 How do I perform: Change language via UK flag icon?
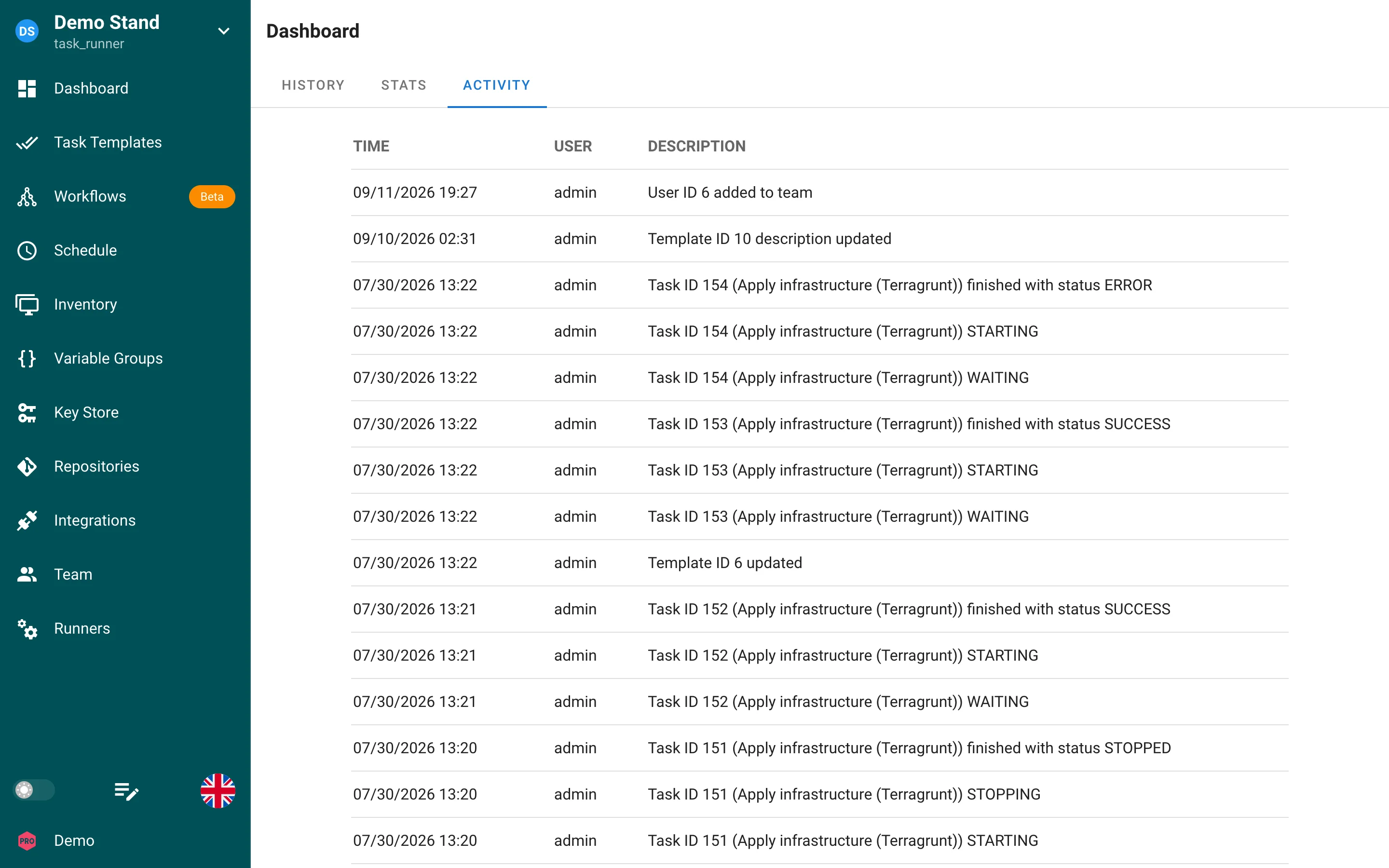(x=218, y=790)
